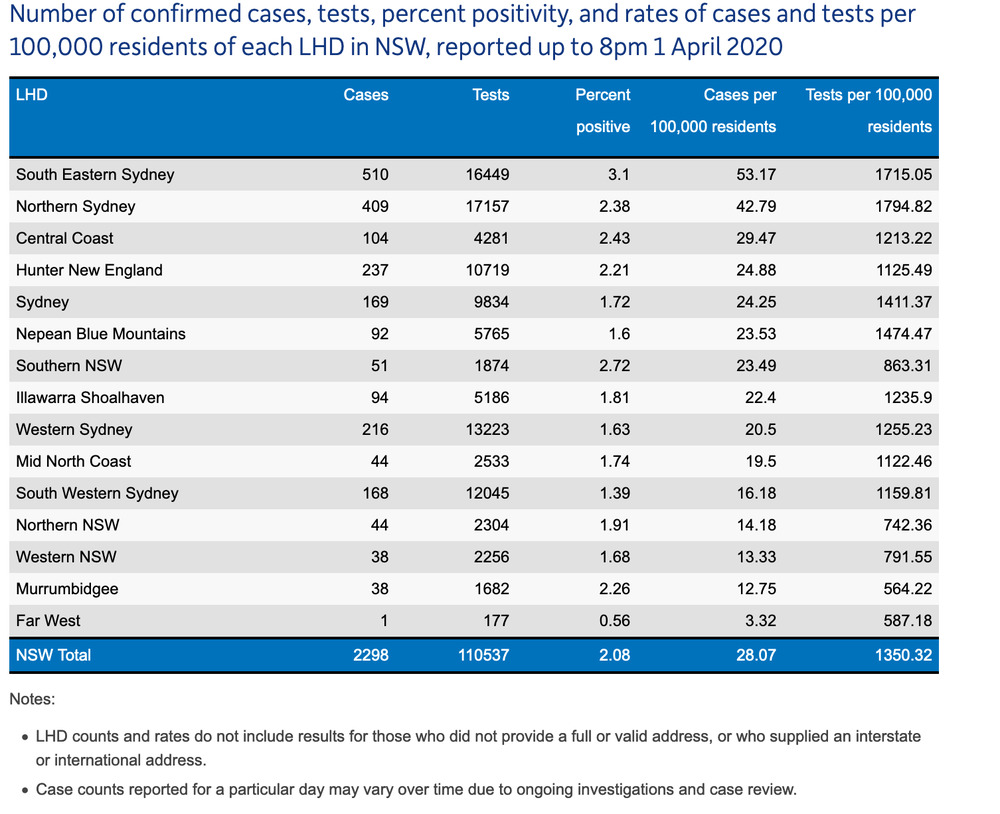This screenshot has height=814, width=1000.
Task: Select the South Eastern Sydney row label
Action: (x=95, y=174)
